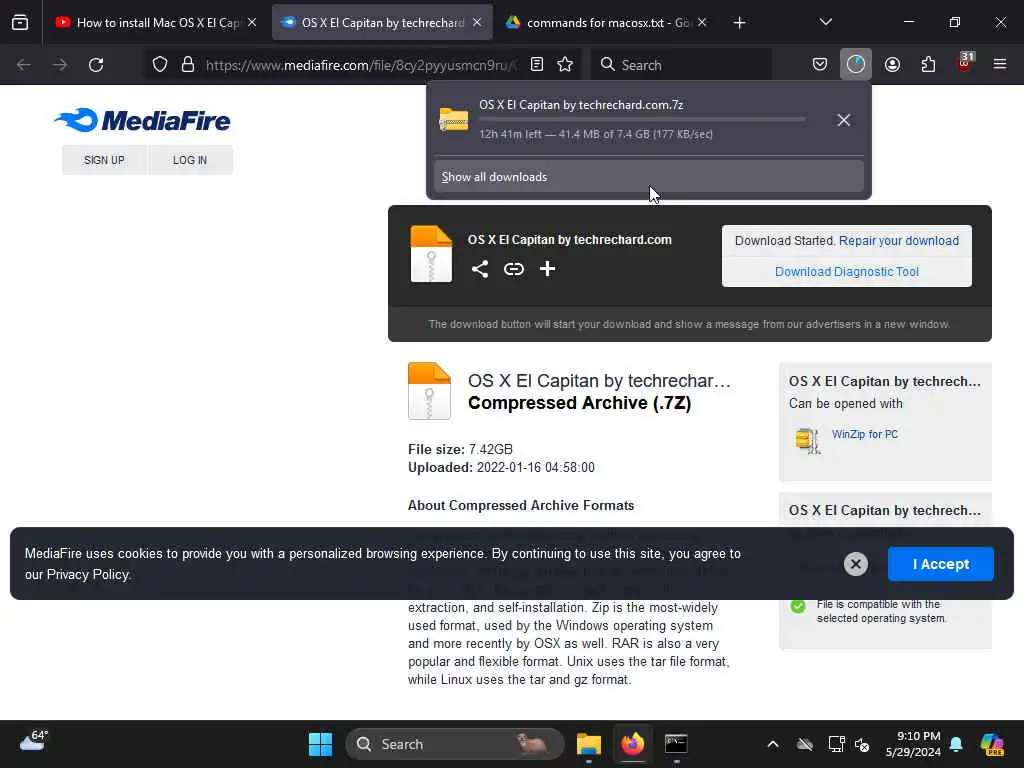The width and height of the screenshot is (1024, 768).
Task: Open extensions puzzle icon
Action: [928, 64]
